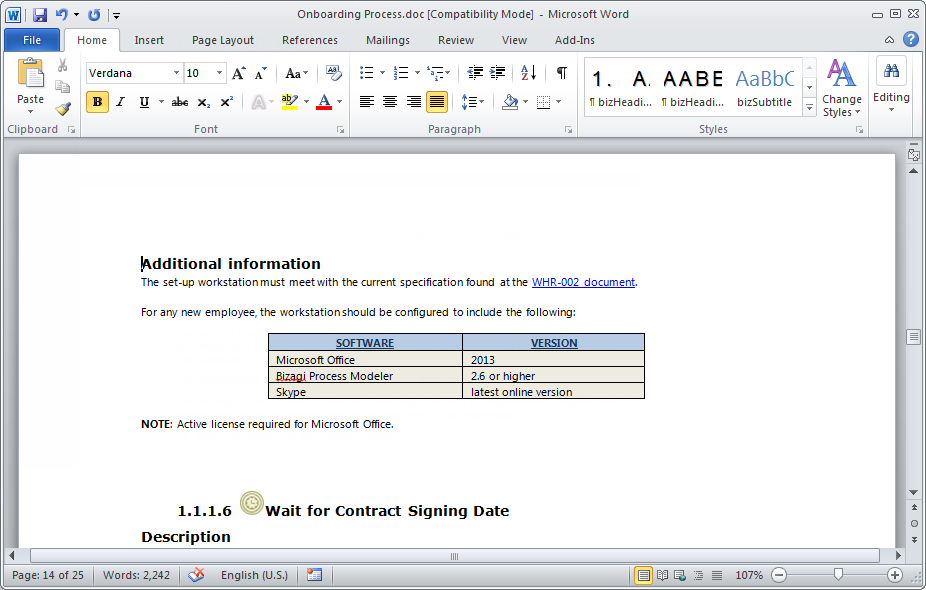Zoom in with the plus button
Screen dimensions: 926x590
click(x=895, y=575)
